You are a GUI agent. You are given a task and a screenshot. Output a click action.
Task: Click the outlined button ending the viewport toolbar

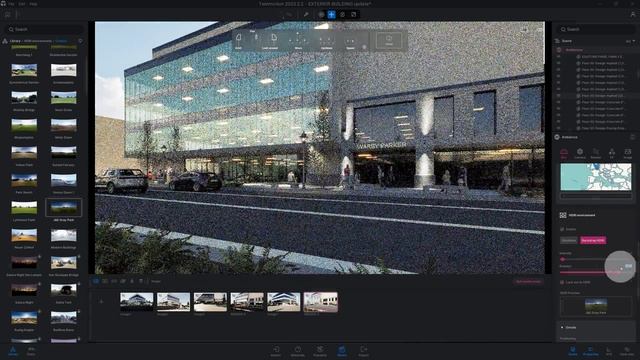(x=389, y=40)
